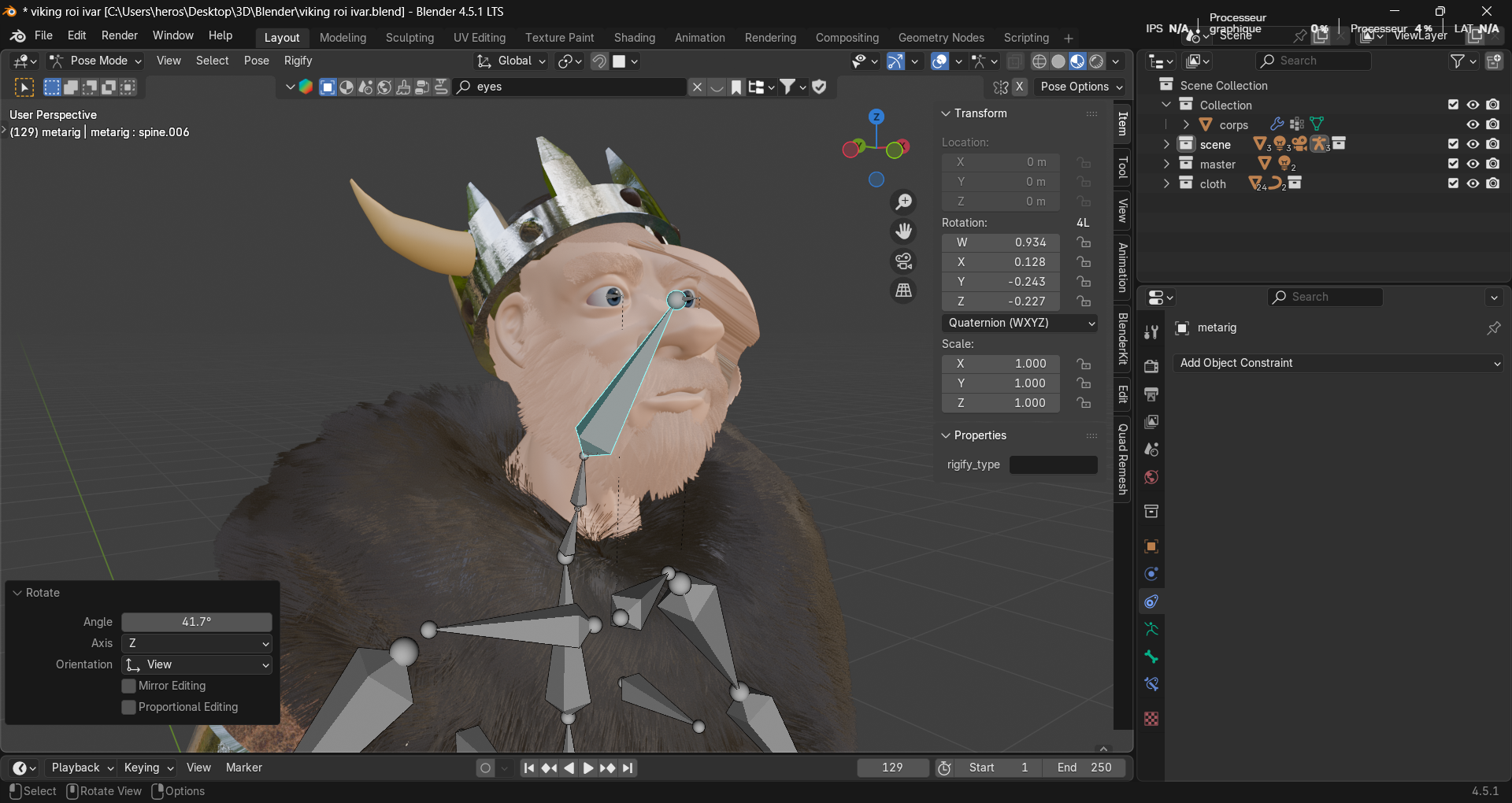Screen dimensions: 1512x803
Task: Click the play animation button
Action: [x=587, y=768]
